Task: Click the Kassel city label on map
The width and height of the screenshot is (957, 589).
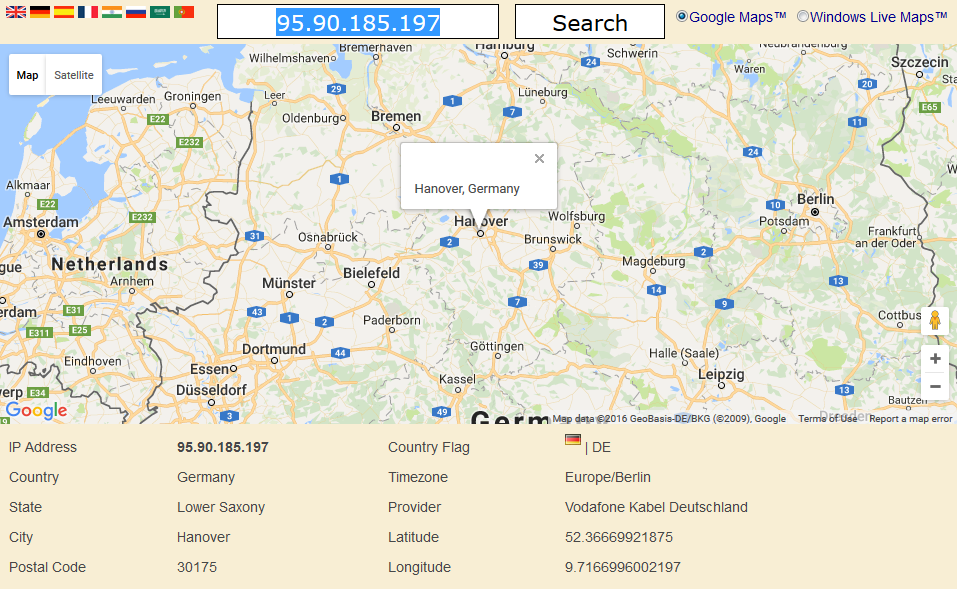Action: tap(457, 379)
